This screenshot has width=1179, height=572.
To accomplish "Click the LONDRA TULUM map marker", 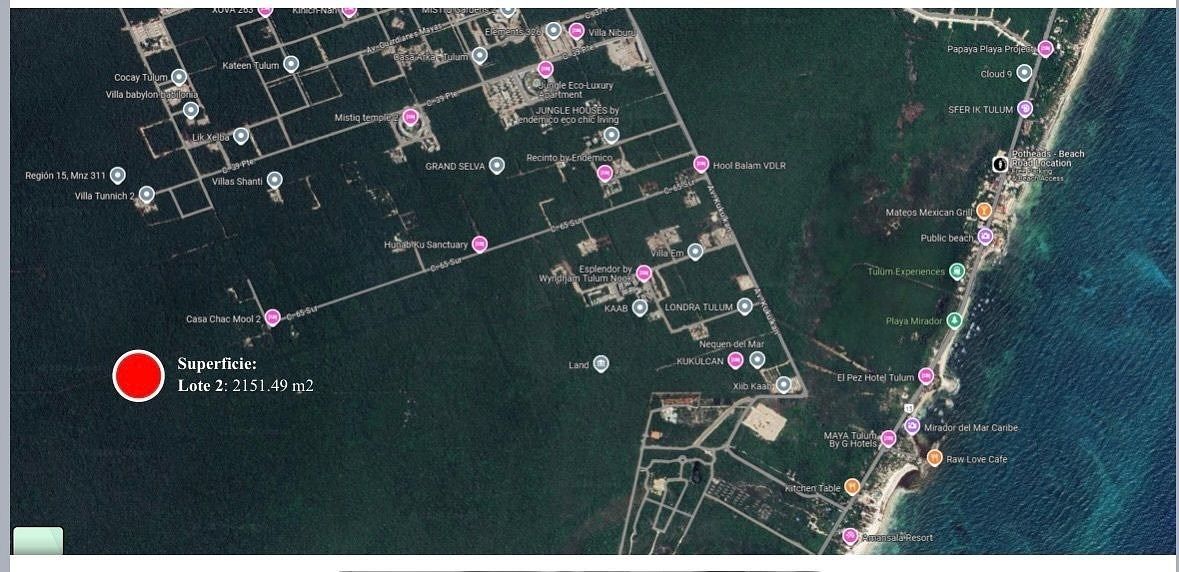I will tap(744, 307).
